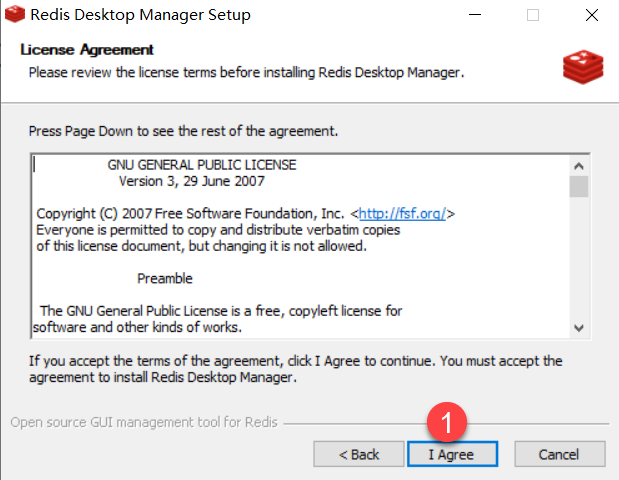
Task: Click the Redis icon in the title bar
Action: click(x=15, y=14)
